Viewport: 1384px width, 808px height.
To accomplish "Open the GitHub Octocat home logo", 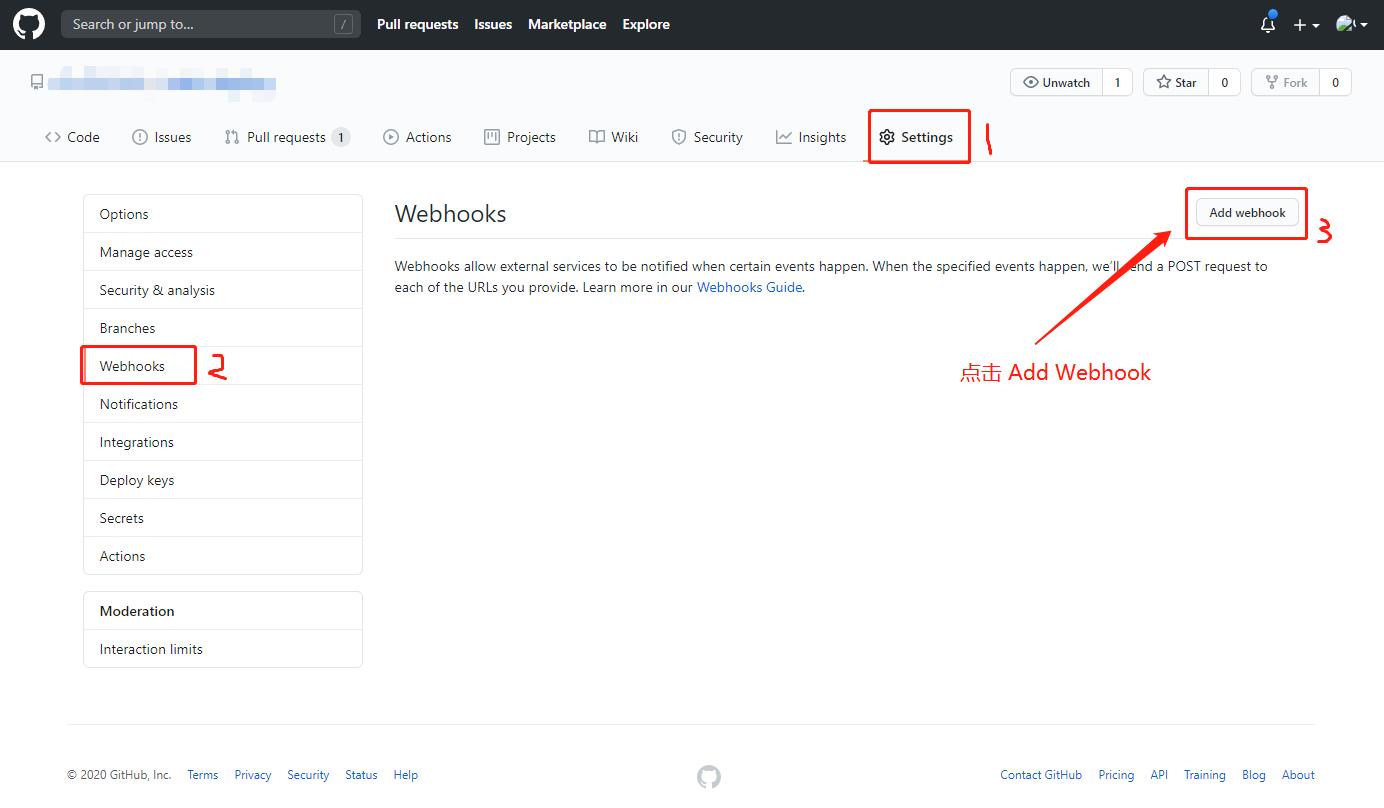I will pos(29,24).
